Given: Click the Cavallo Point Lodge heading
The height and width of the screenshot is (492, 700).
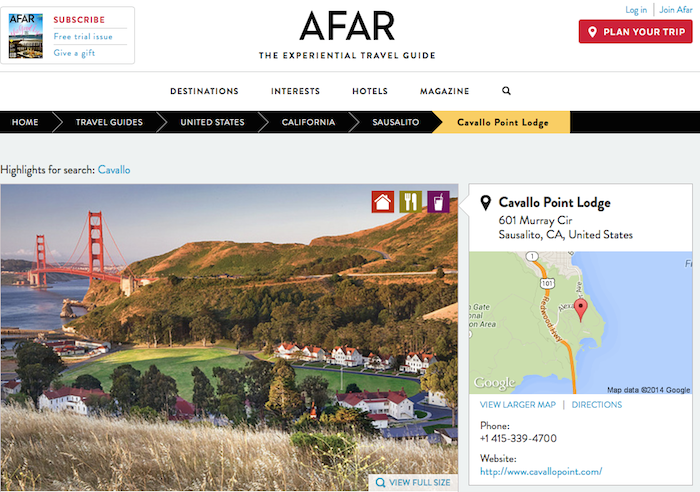Looking at the screenshot, I should pyautogui.click(x=554, y=203).
